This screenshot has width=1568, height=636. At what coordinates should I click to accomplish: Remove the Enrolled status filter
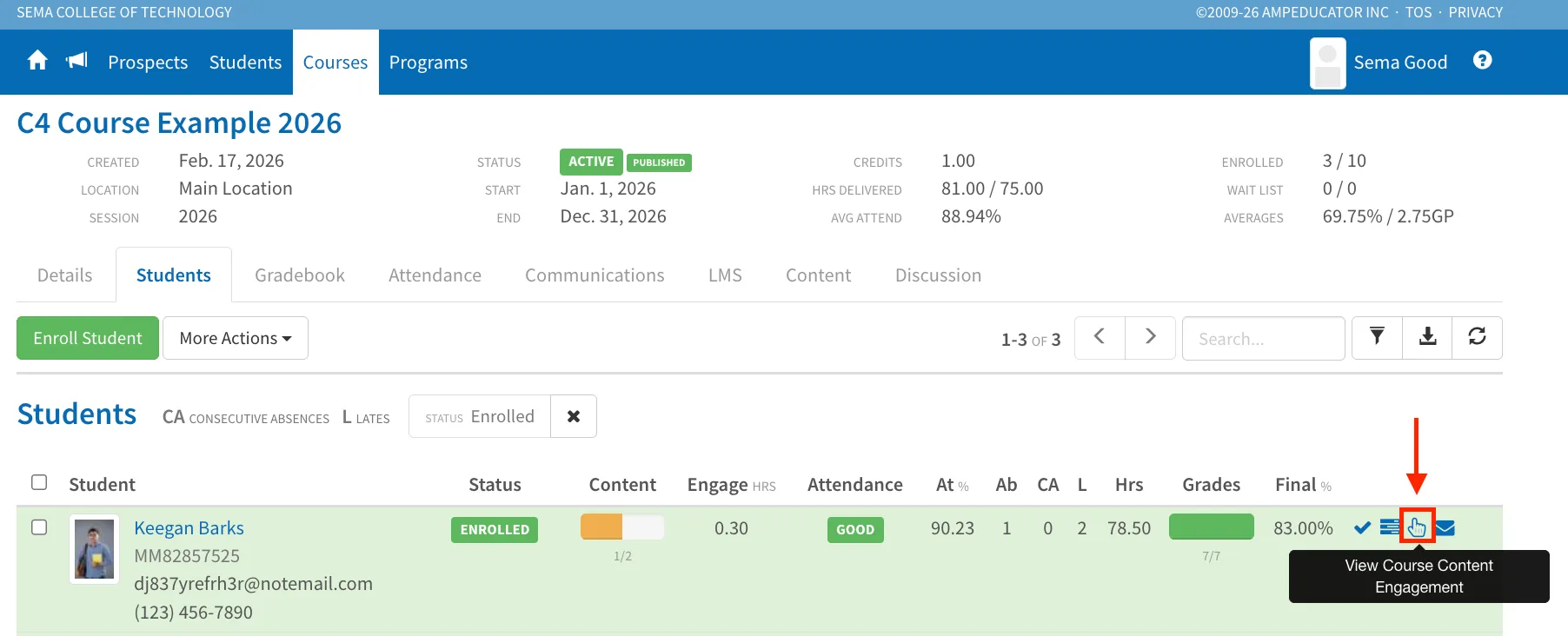(574, 416)
